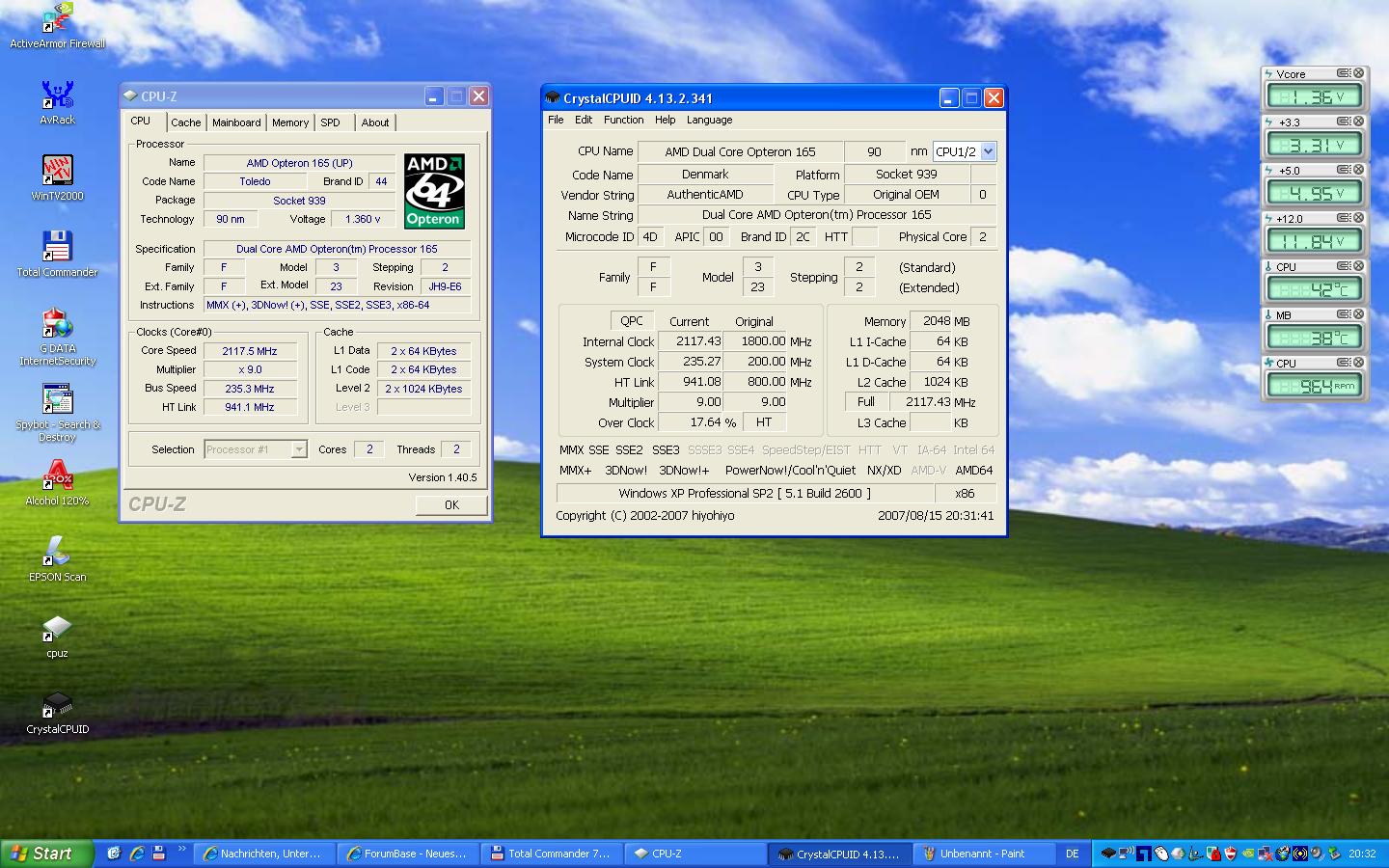Open ActiveArmor Firewall desktop icon
This screenshot has height=868, width=1389.
[57, 26]
